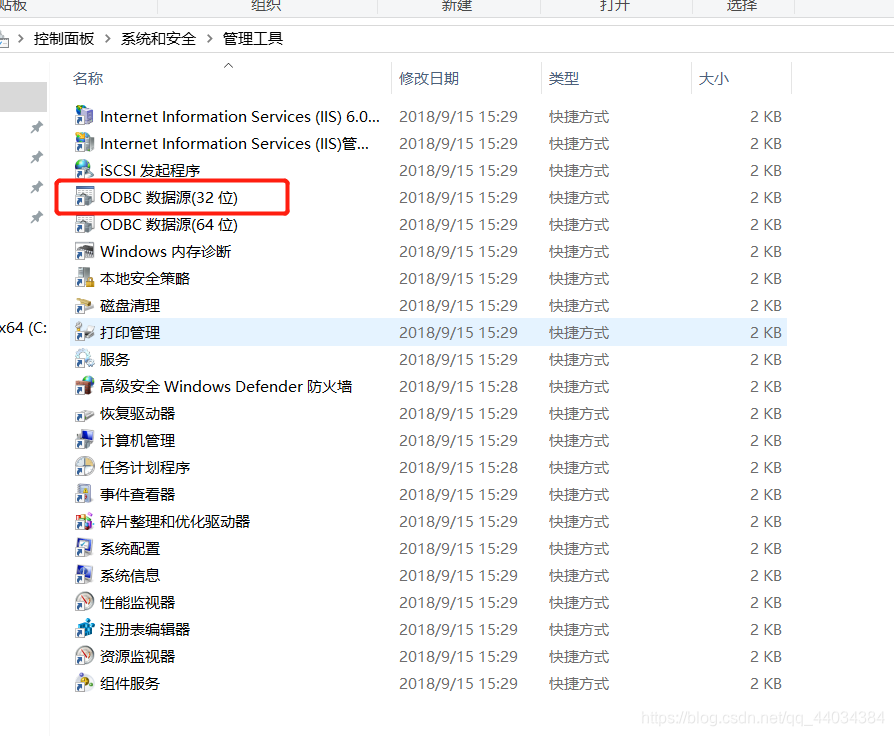Select the 任务计划程序 entry name
The width and height of the screenshot is (894, 736).
point(145,467)
